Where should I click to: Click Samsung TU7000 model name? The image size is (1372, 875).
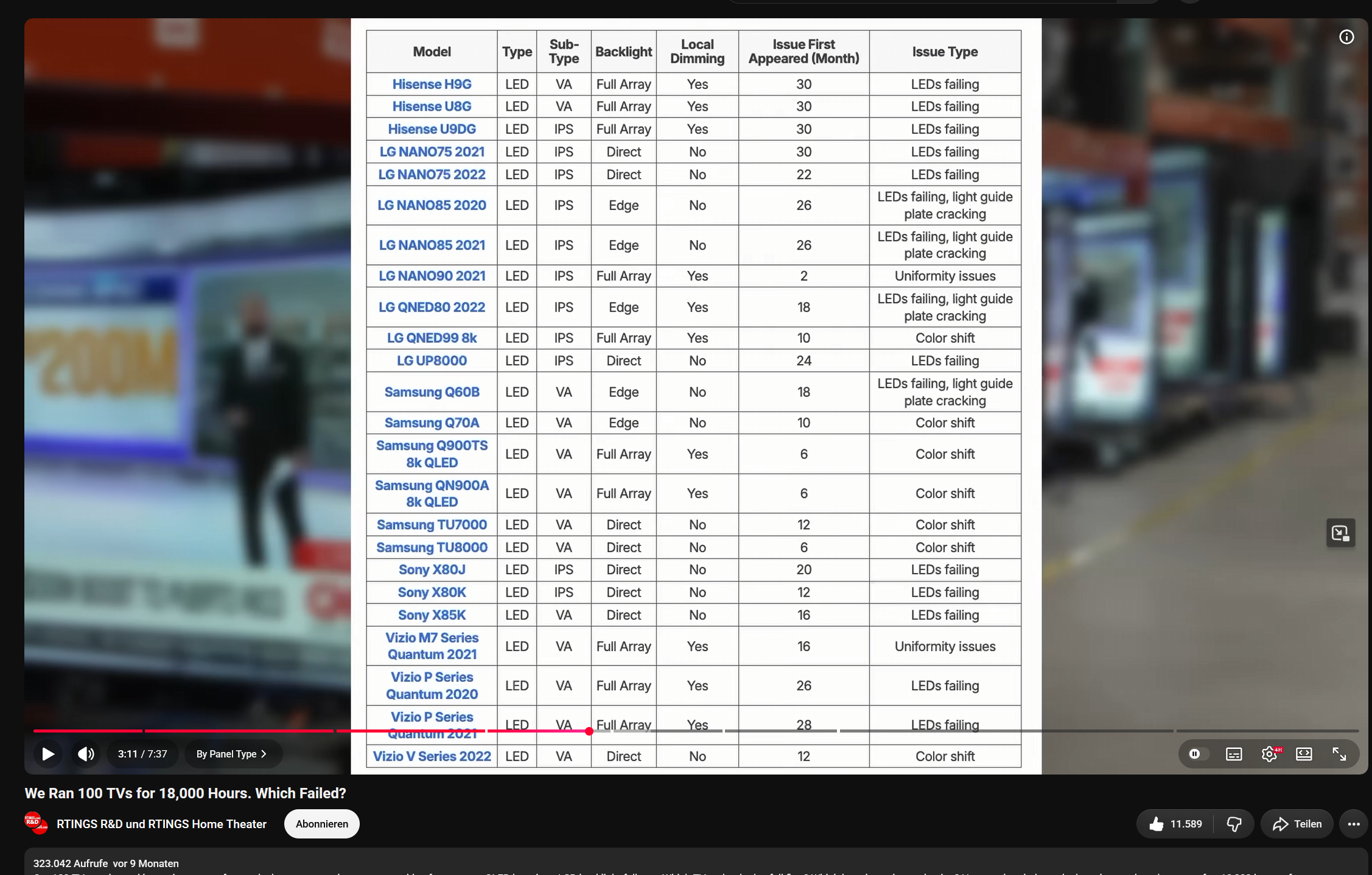point(432,525)
